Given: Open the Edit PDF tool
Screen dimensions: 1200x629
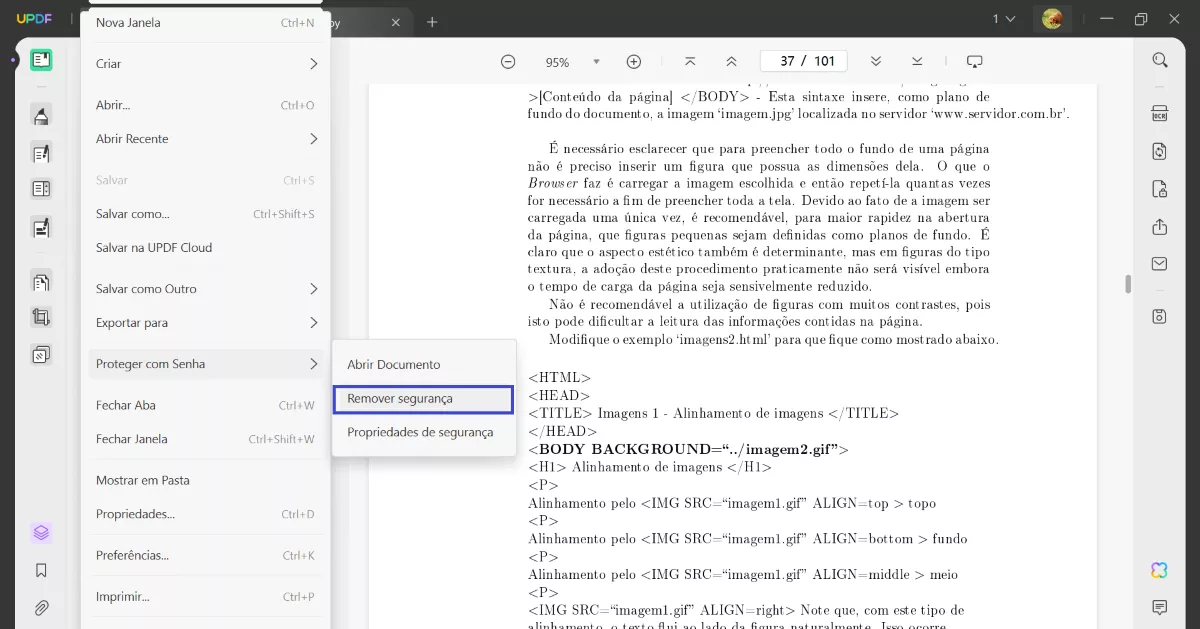Looking at the screenshot, I should point(41,152).
